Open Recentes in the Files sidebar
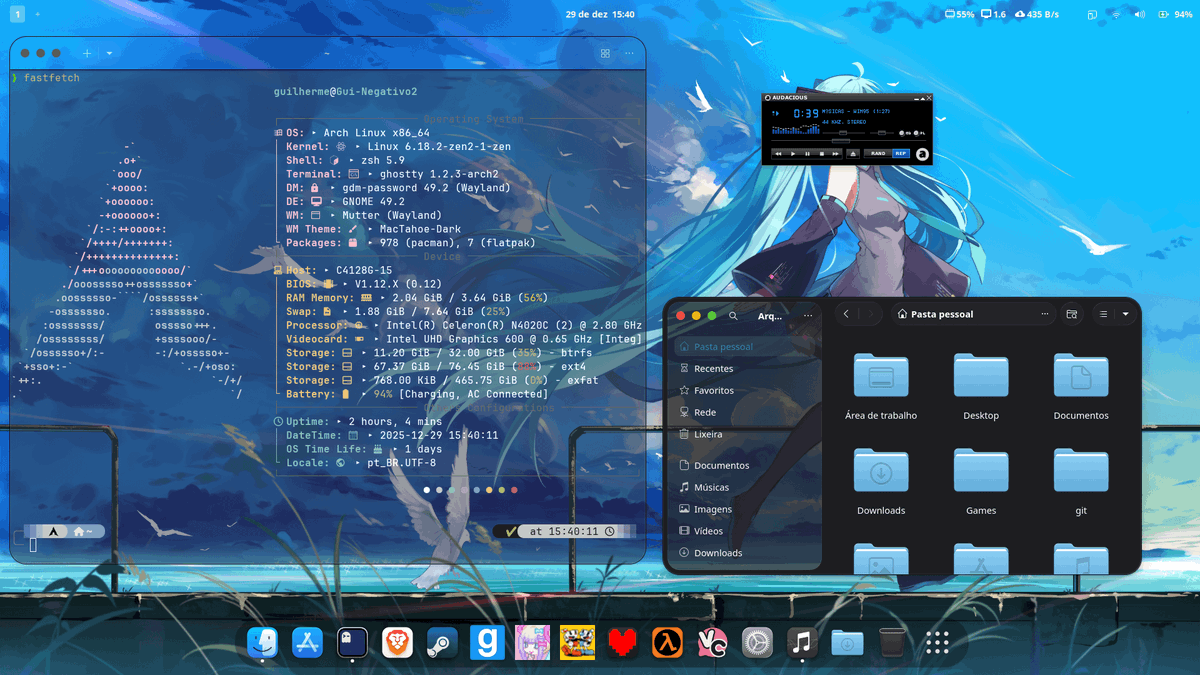 point(745,369)
